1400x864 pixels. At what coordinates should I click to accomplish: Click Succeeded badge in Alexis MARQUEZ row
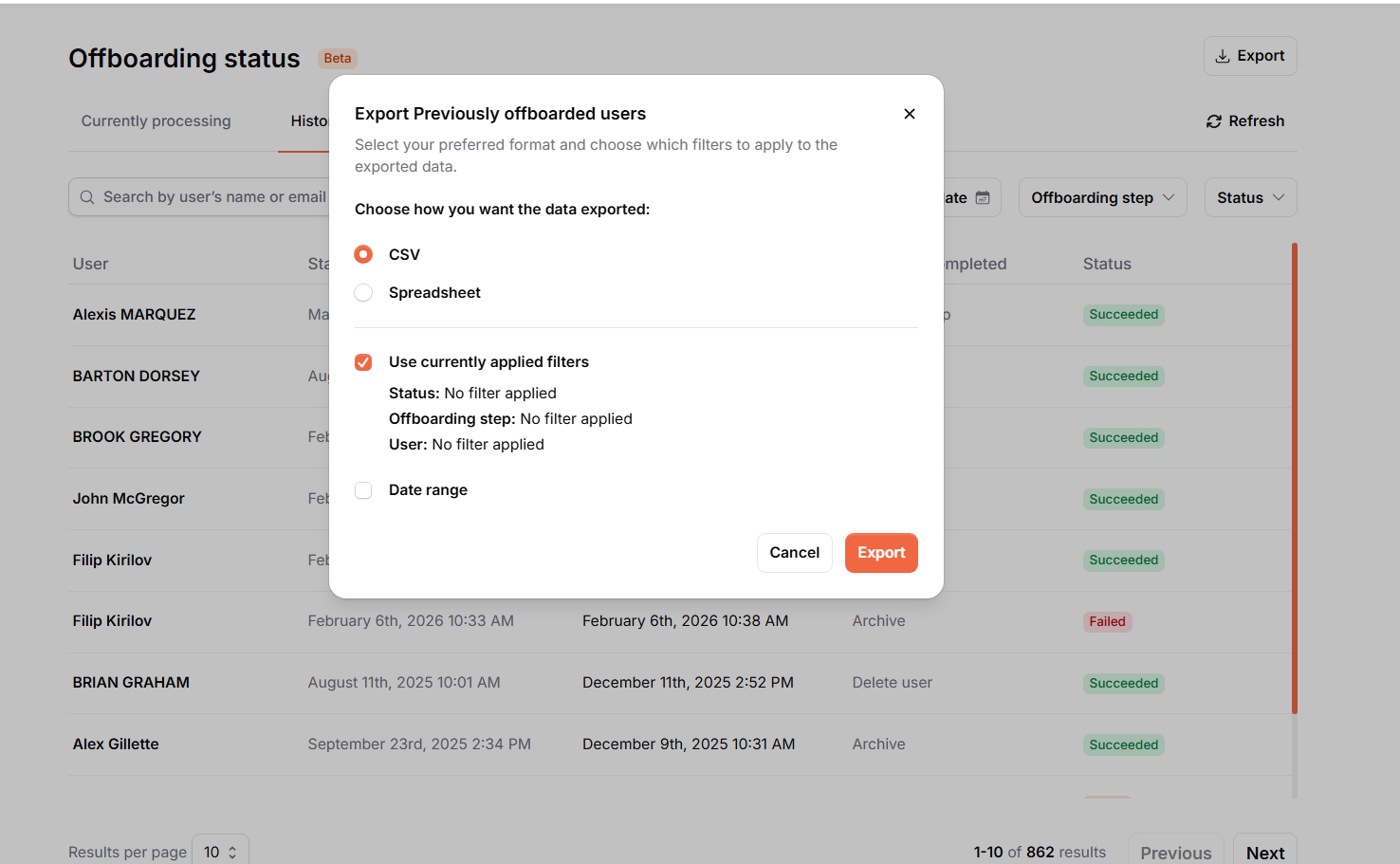pyautogui.click(x=1123, y=315)
